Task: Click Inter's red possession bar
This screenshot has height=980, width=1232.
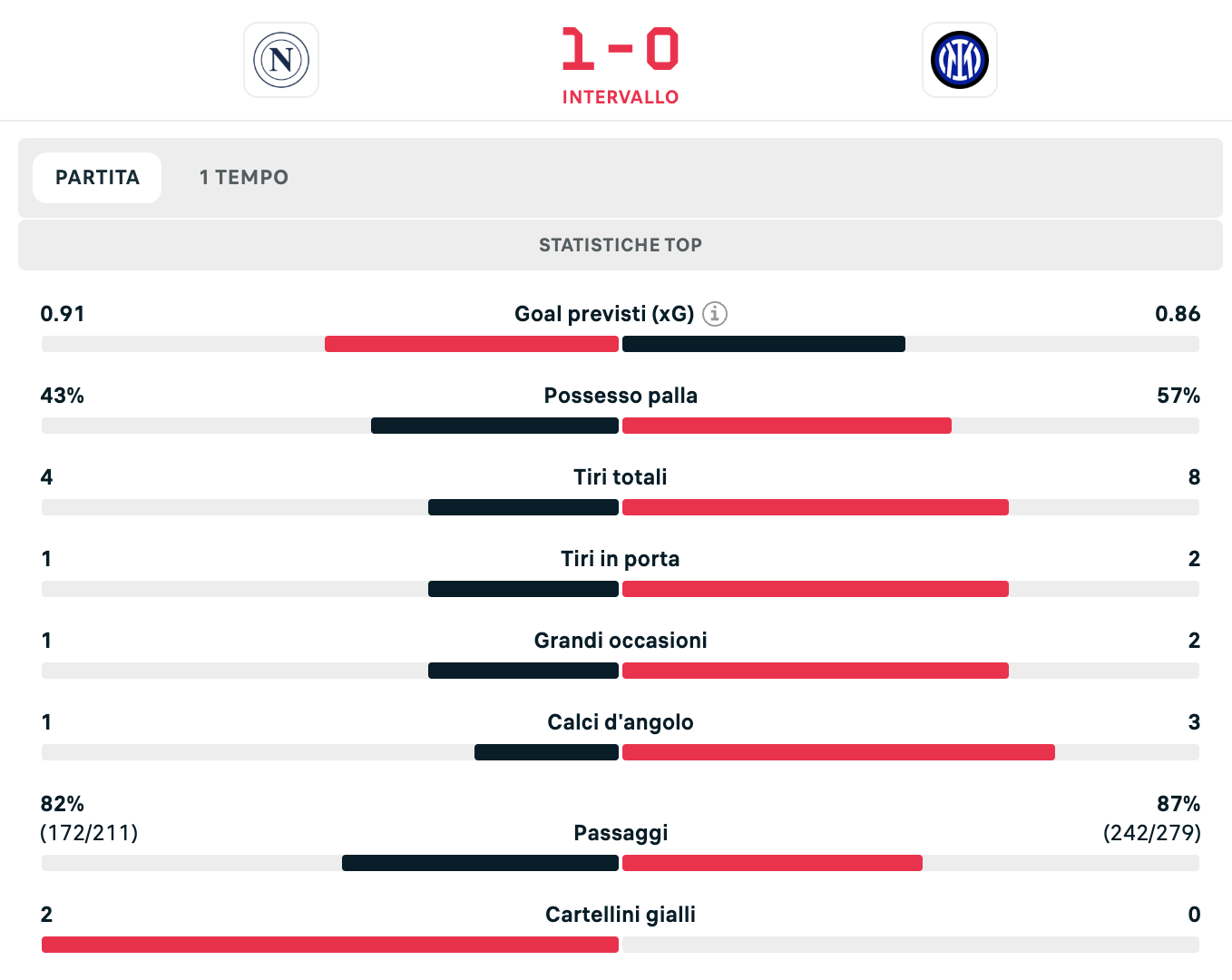Action: [787, 426]
